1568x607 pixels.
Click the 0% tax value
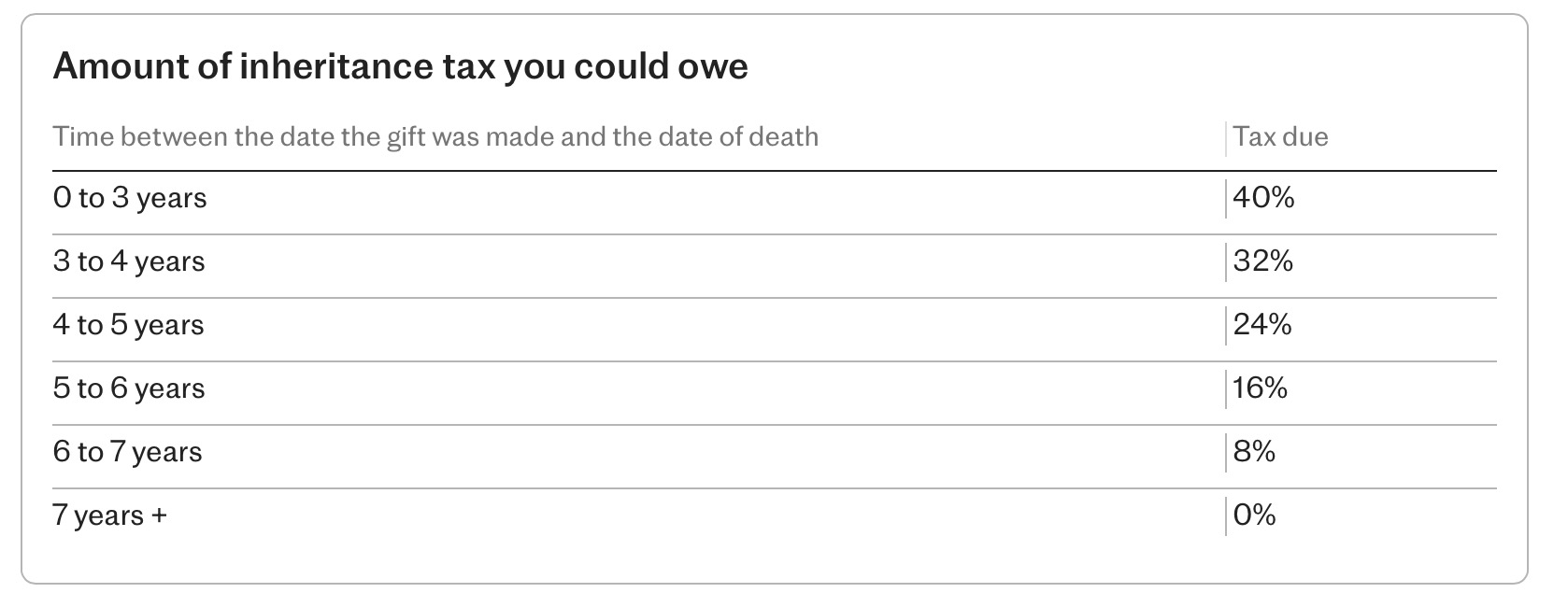[1254, 515]
